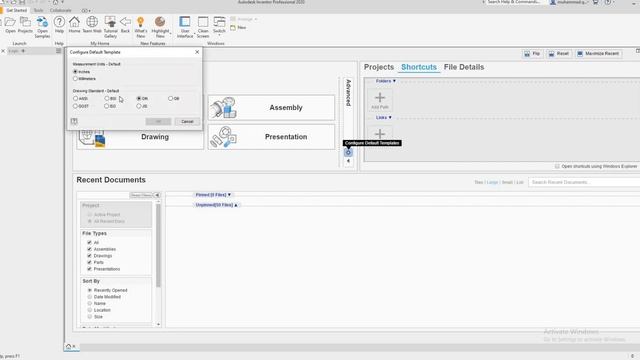The image size is (640, 360).
Task: Switch to the Shortcuts tab
Action: [419, 67]
